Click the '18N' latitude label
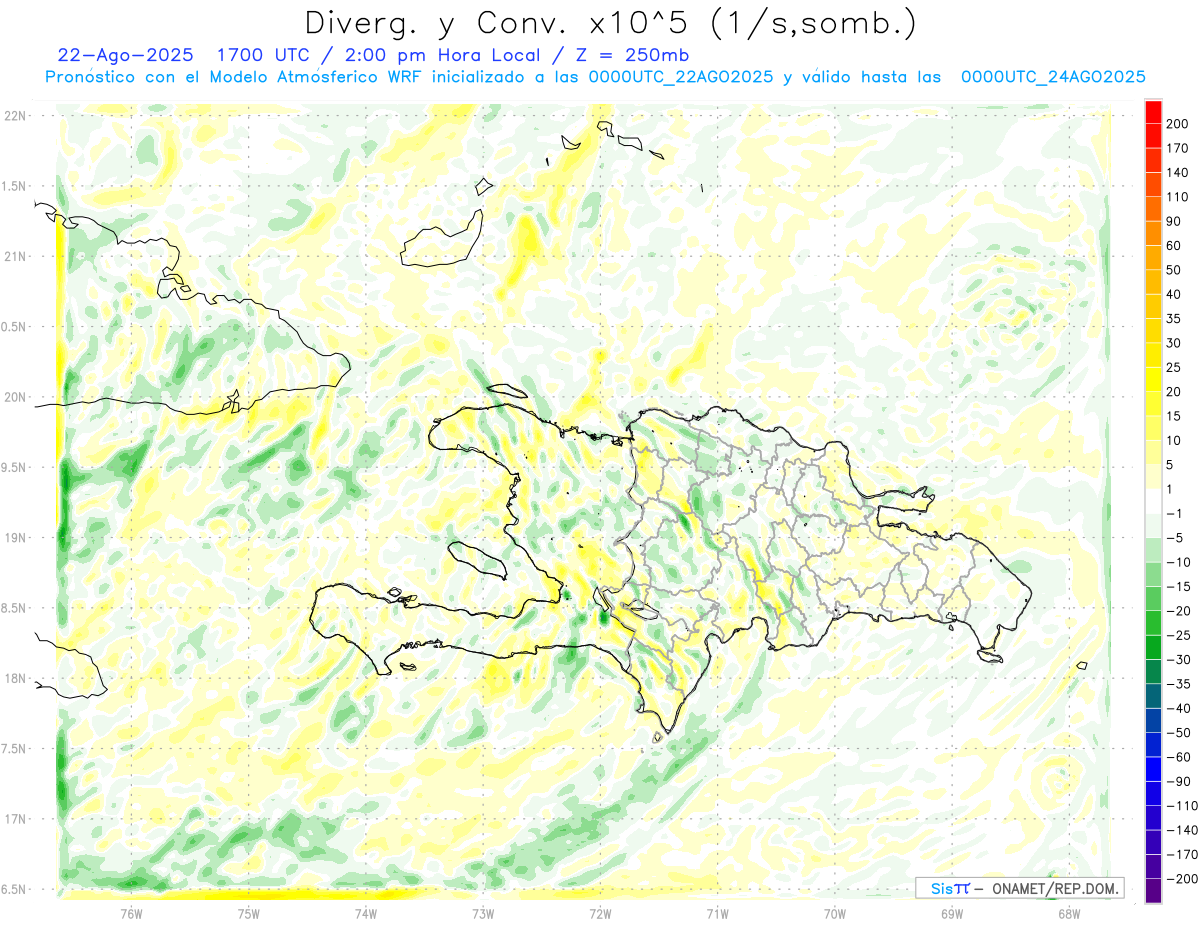 pyautogui.click(x=16, y=678)
